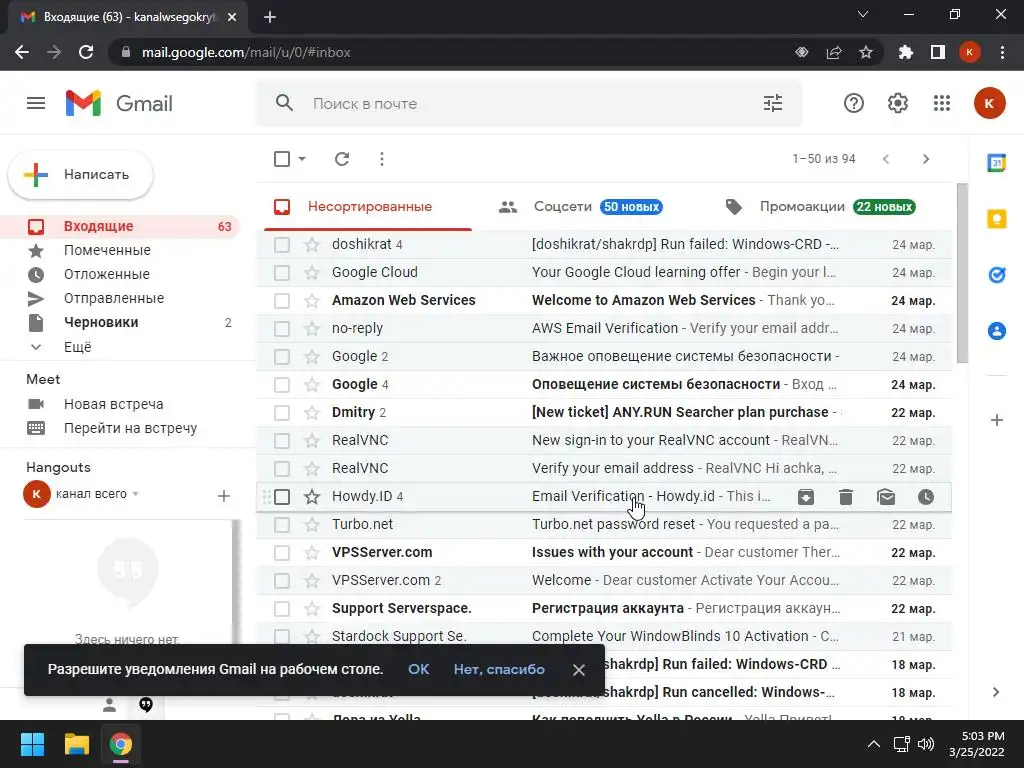Open the Google apps grid
The height and width of the screenshot is (768, 1024).
(x=942, y=103)
